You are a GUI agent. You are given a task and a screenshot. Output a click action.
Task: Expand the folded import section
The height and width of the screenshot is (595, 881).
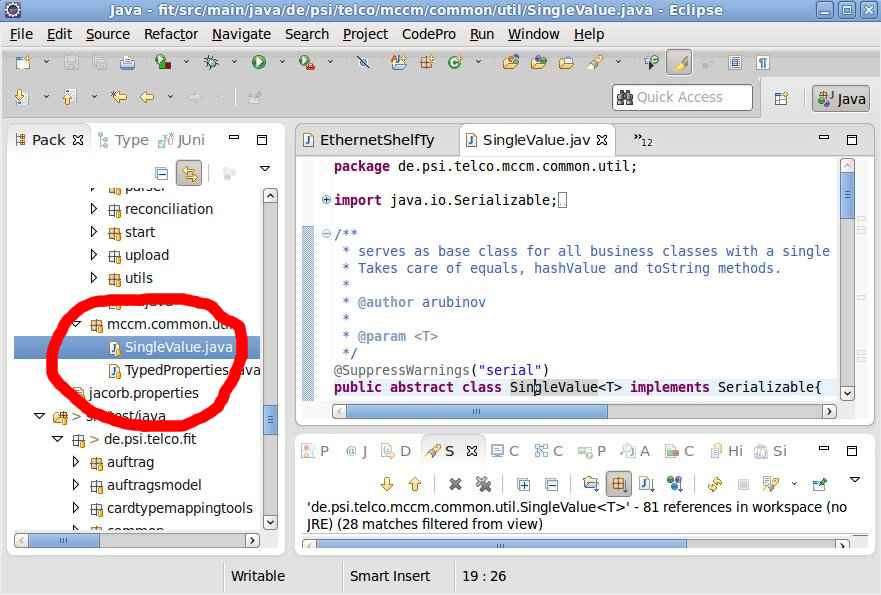326,199
